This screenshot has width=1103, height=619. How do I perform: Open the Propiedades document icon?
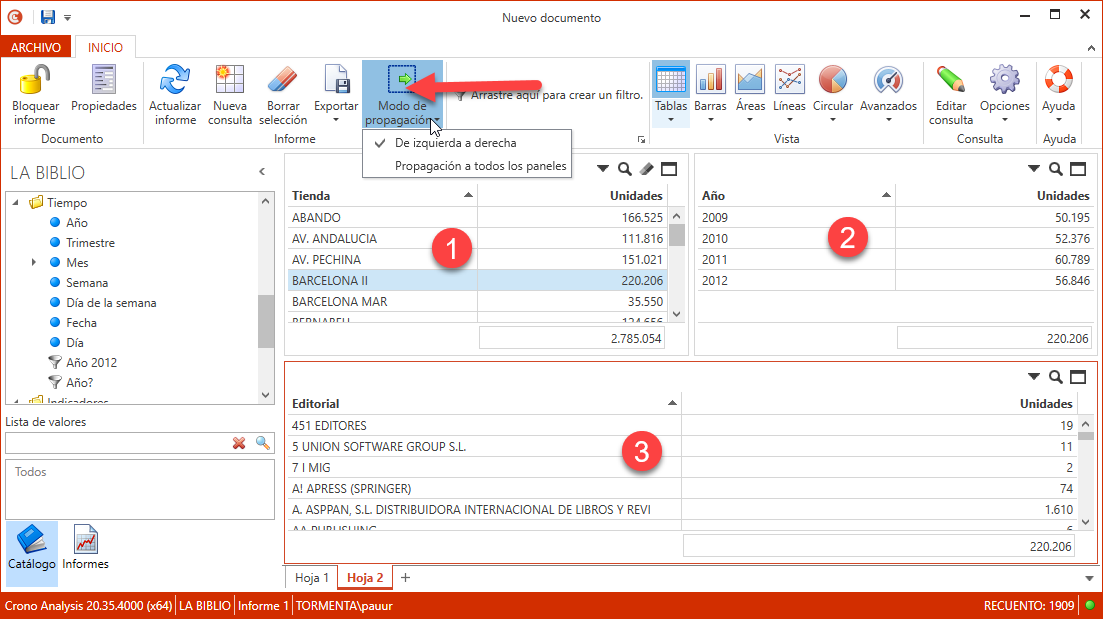click(x=104, y=80)
